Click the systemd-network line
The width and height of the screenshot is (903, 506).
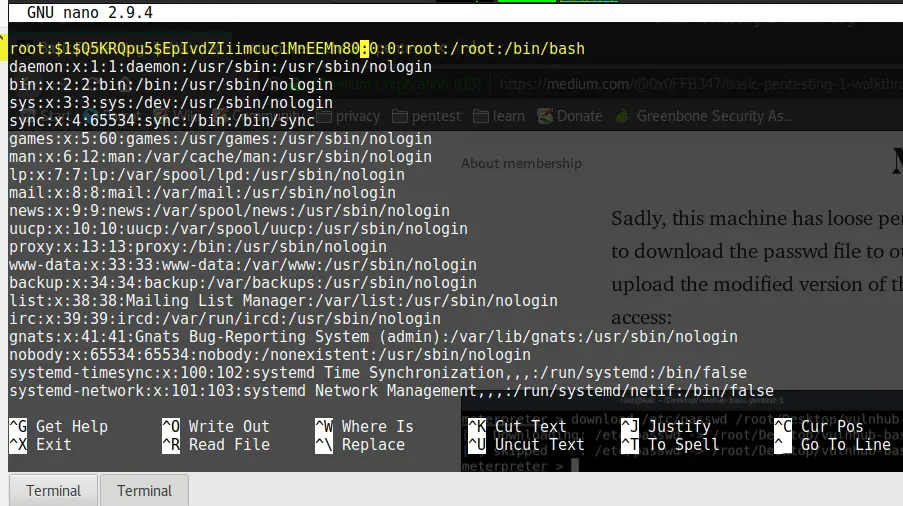[392, 390]
